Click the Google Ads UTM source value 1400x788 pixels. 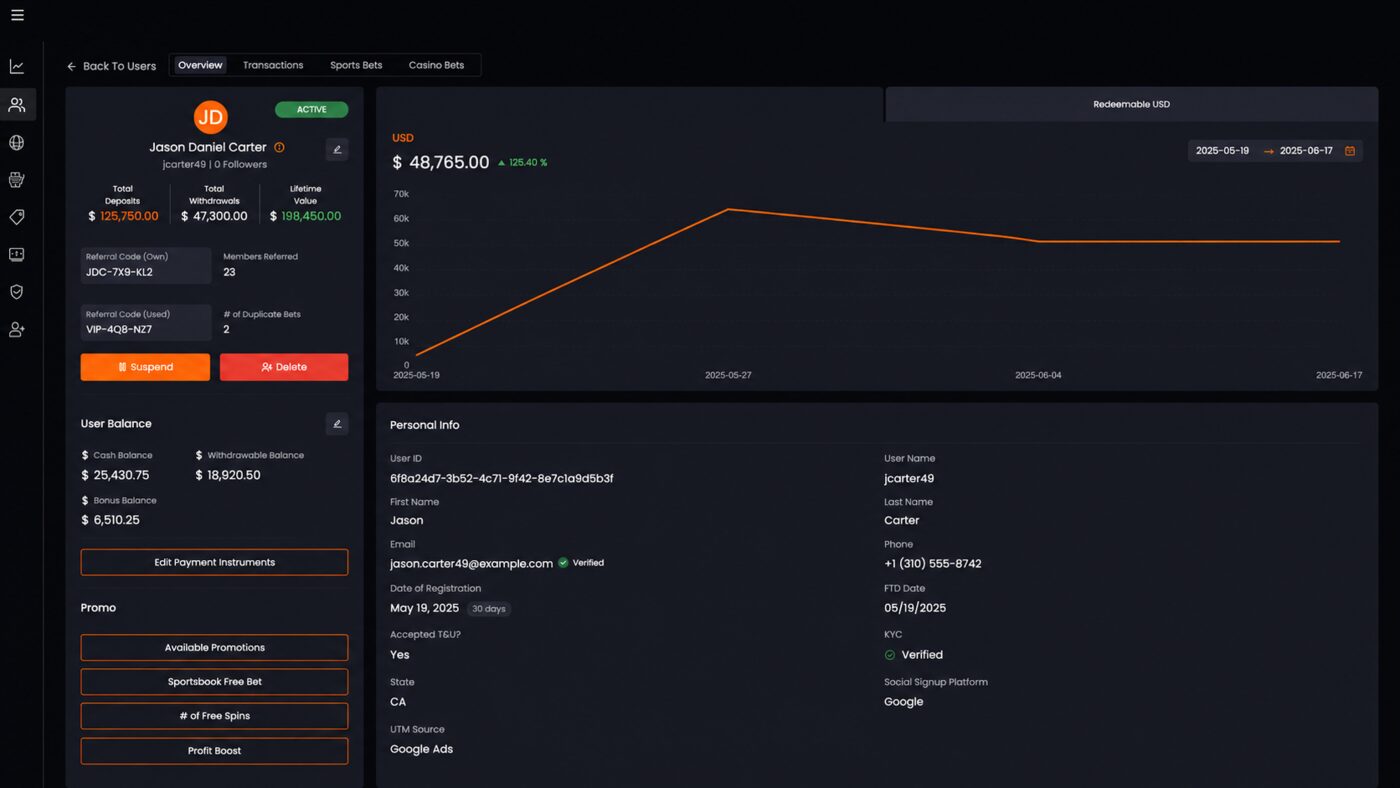pos(421,750)
